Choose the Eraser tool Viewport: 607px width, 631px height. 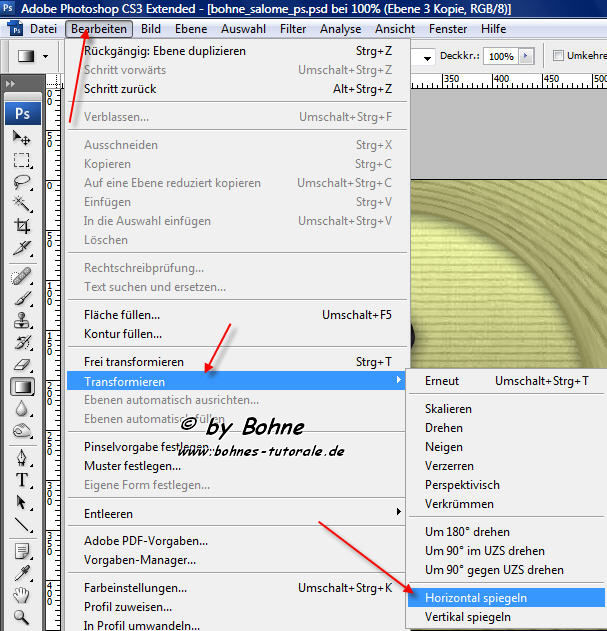22,365
